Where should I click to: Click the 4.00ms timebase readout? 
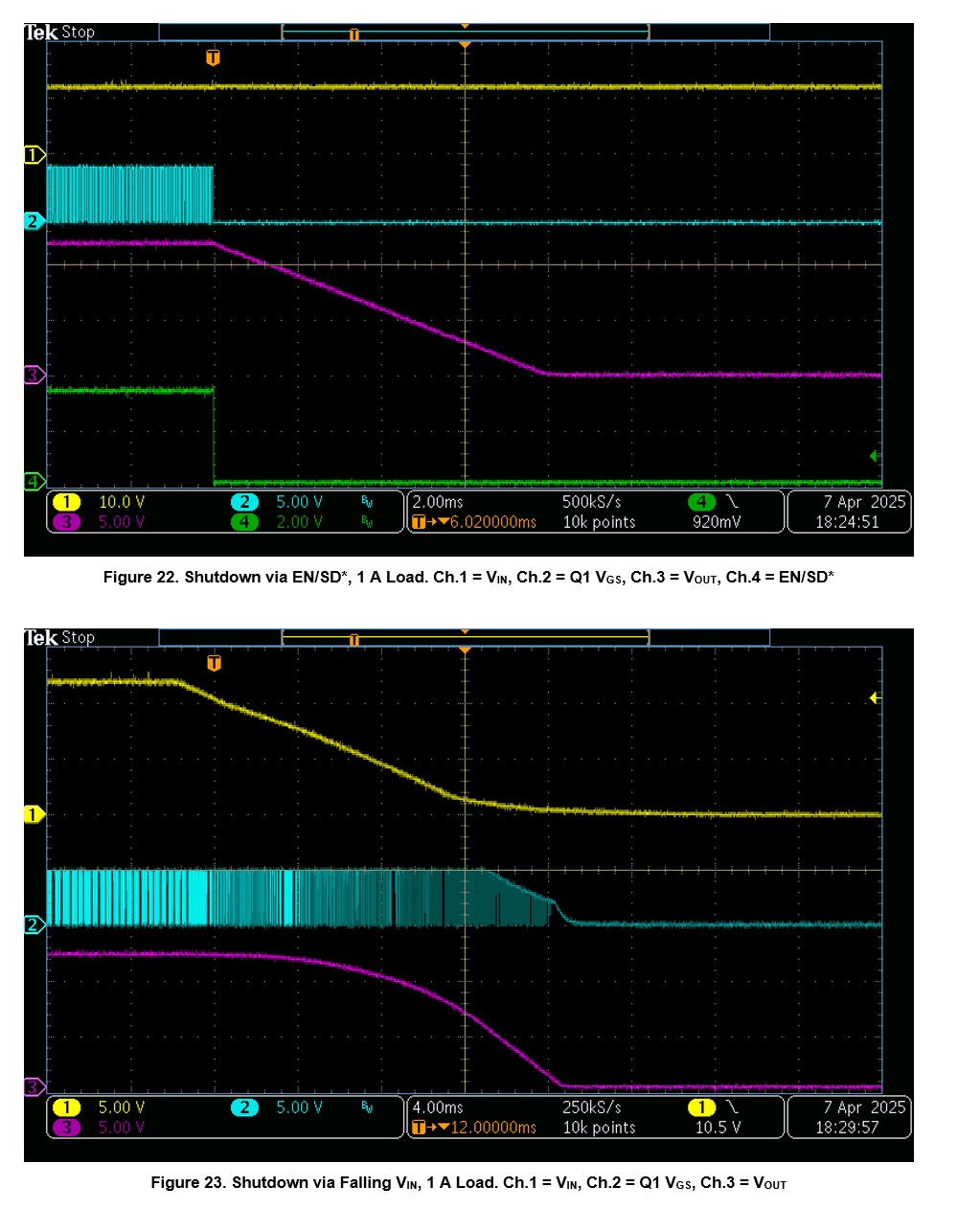438,1107
